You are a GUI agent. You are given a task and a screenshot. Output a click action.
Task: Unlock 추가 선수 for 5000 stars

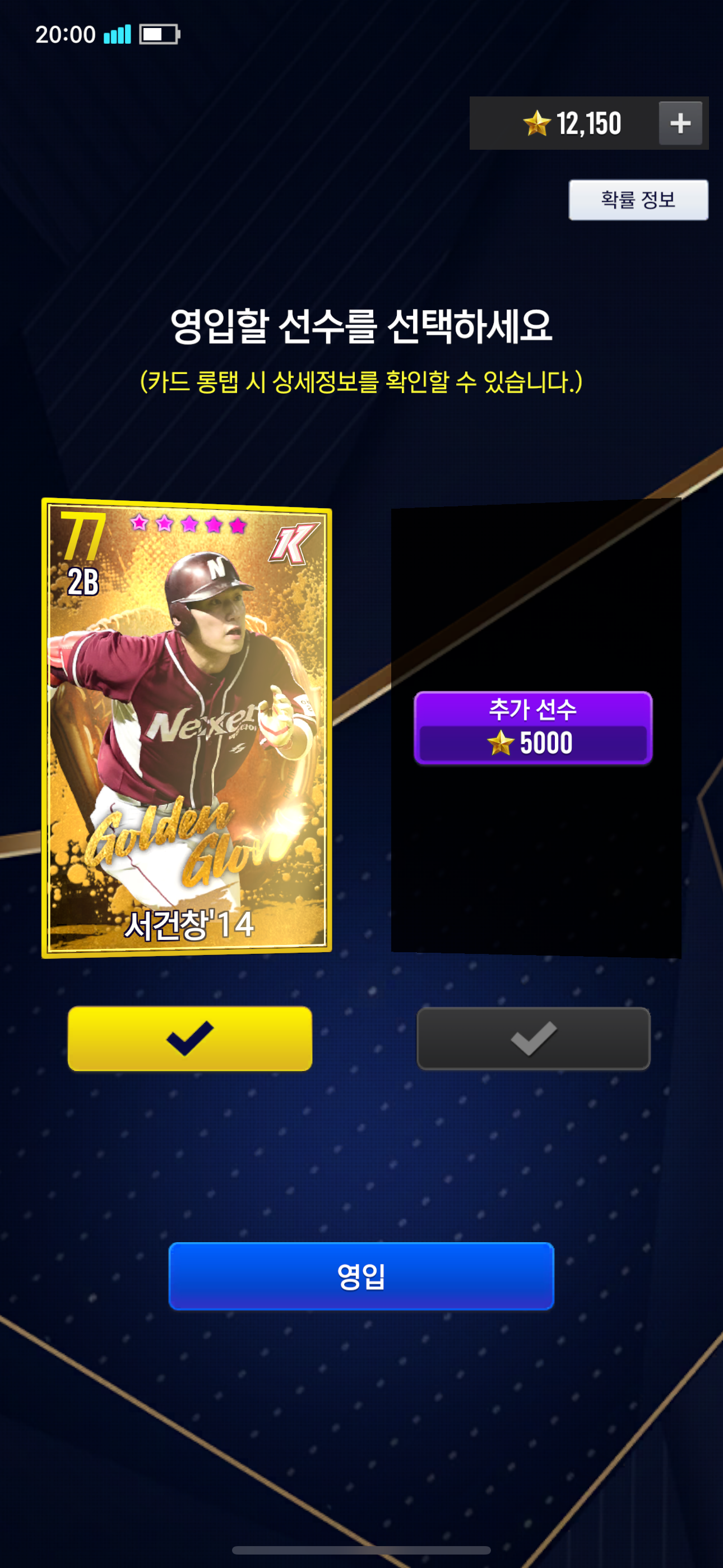(x=533, y=728)
